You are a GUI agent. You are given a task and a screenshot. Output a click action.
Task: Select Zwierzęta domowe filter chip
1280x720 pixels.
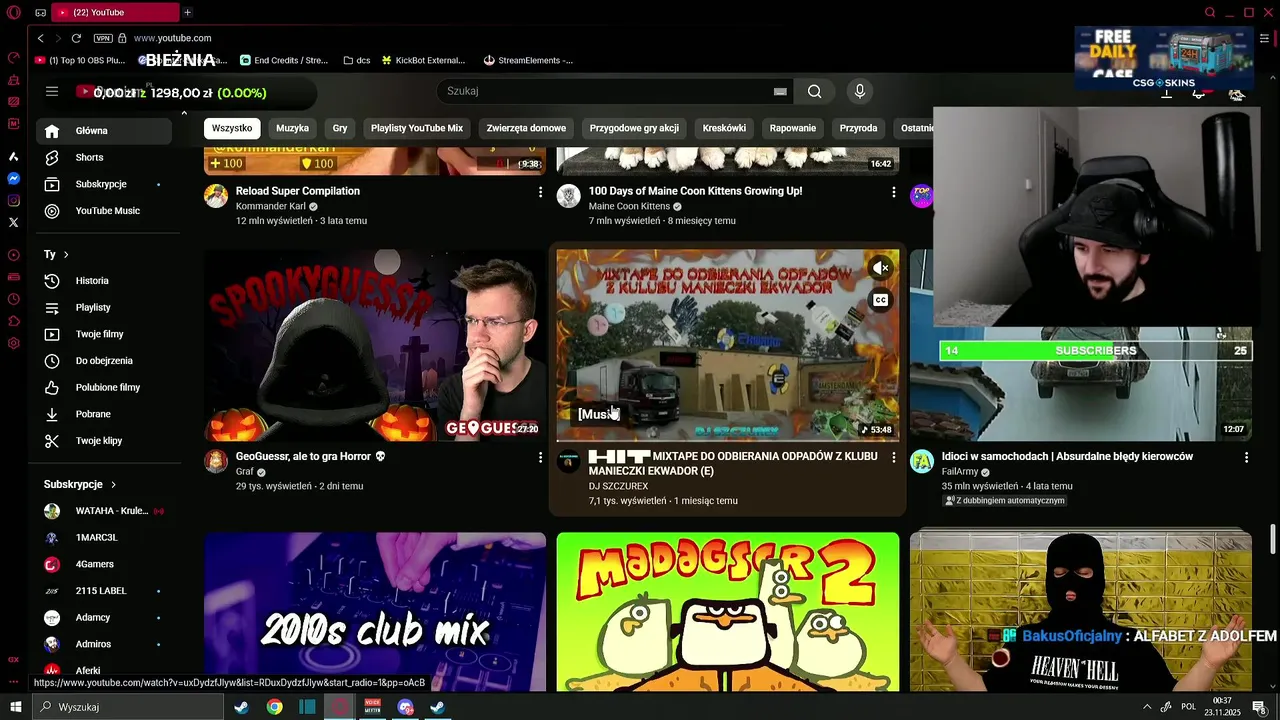(x=526, y=128)
